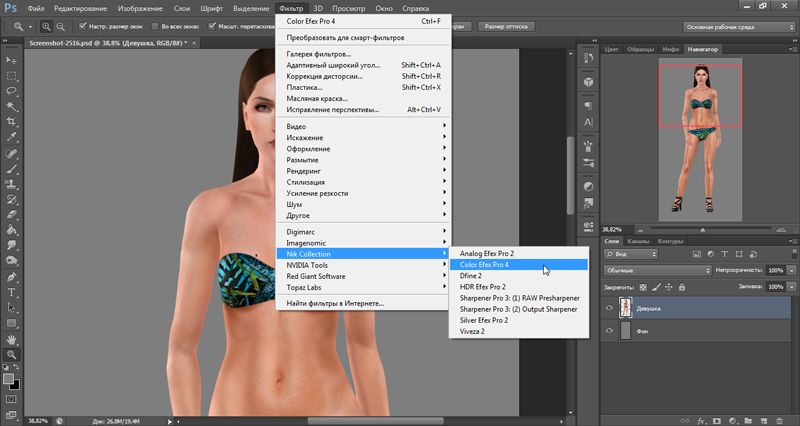Select the Lasso tool
The image size is (800, 426).
click(x=11, y=91)
